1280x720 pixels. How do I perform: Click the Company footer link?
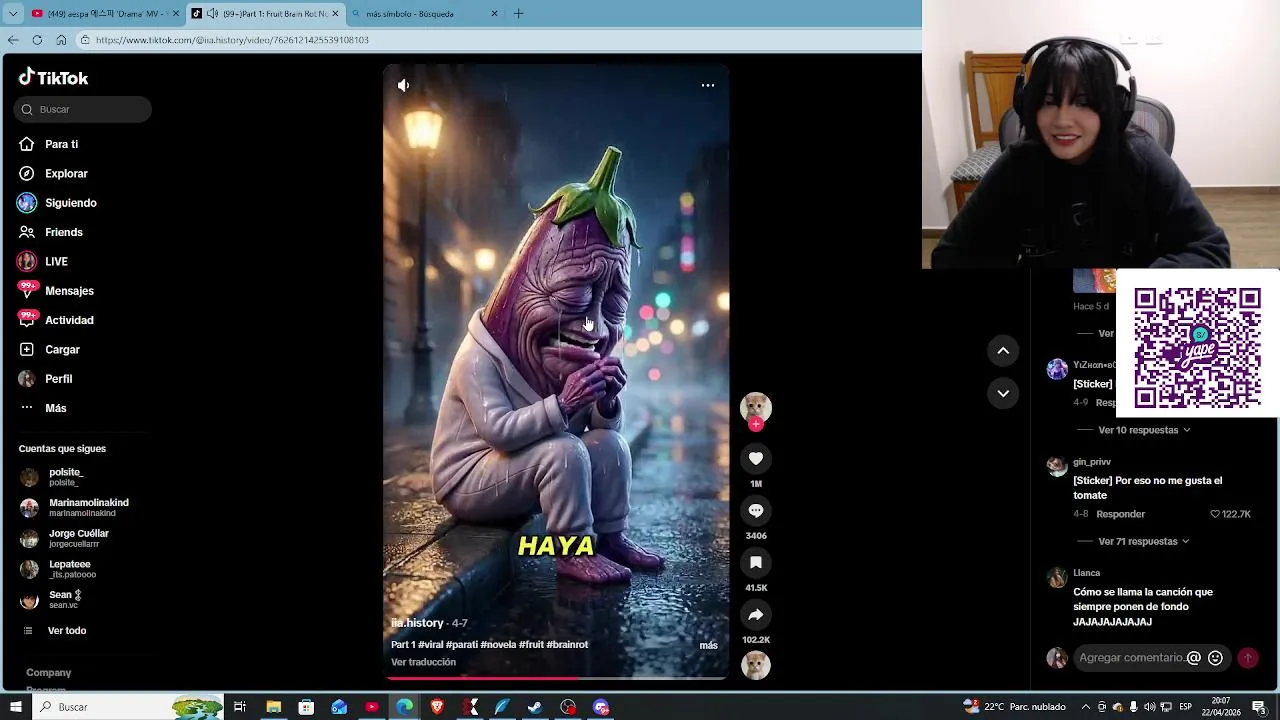click(x=48, y=673)
